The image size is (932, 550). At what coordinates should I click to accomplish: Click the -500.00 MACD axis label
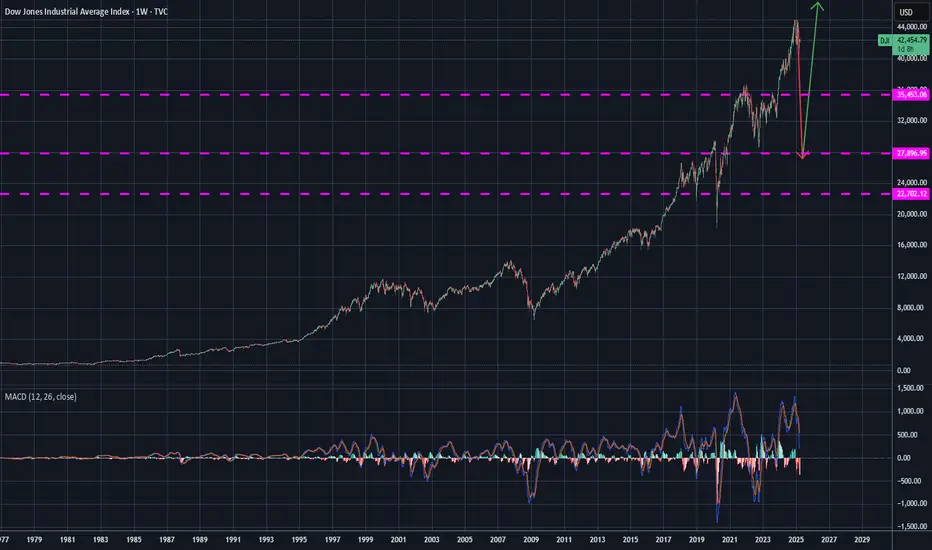click(911, 481)
